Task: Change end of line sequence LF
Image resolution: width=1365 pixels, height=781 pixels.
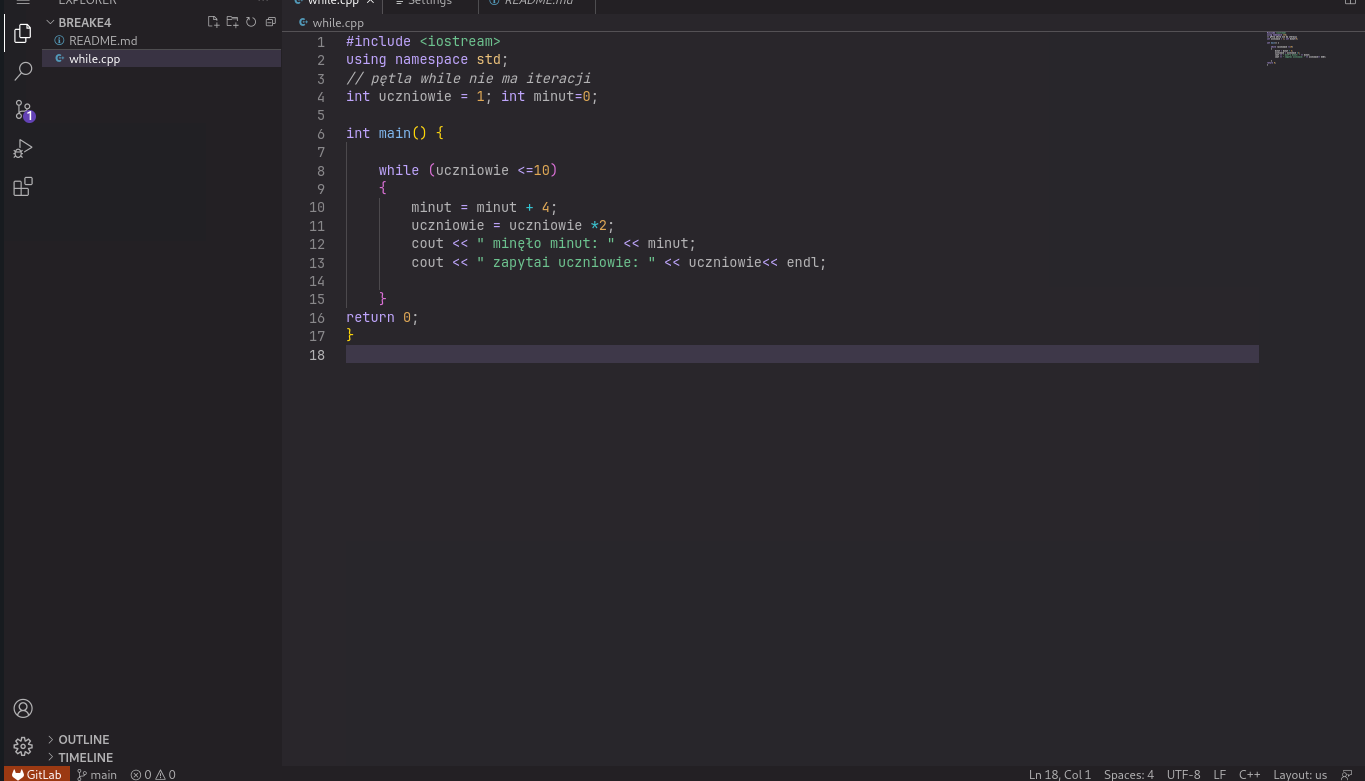Action: [1220, 774]
